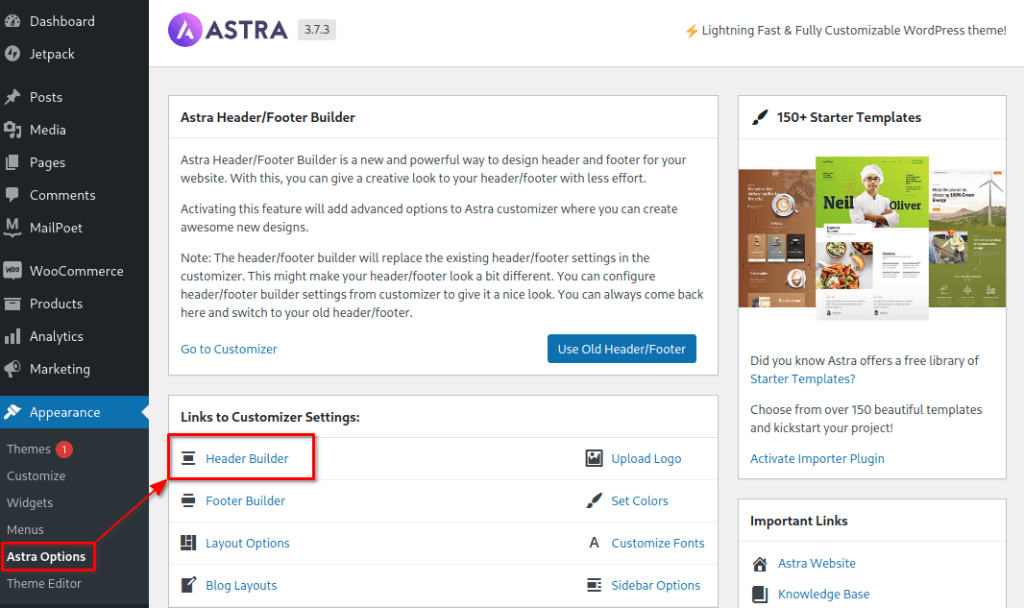Click the Links to Customizer Settings heading

tap(270, 417)
